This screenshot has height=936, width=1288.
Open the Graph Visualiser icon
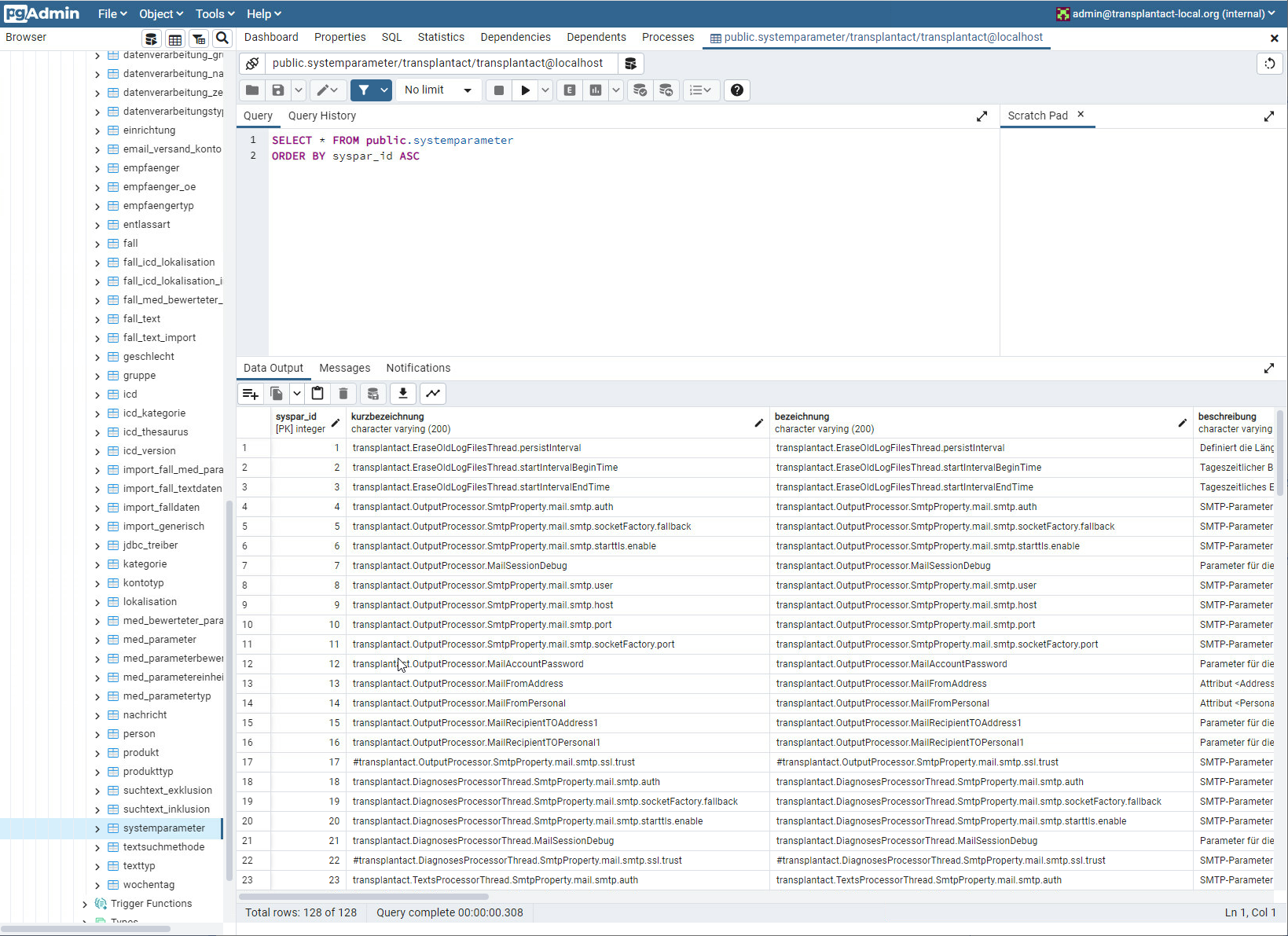(433, 394)
